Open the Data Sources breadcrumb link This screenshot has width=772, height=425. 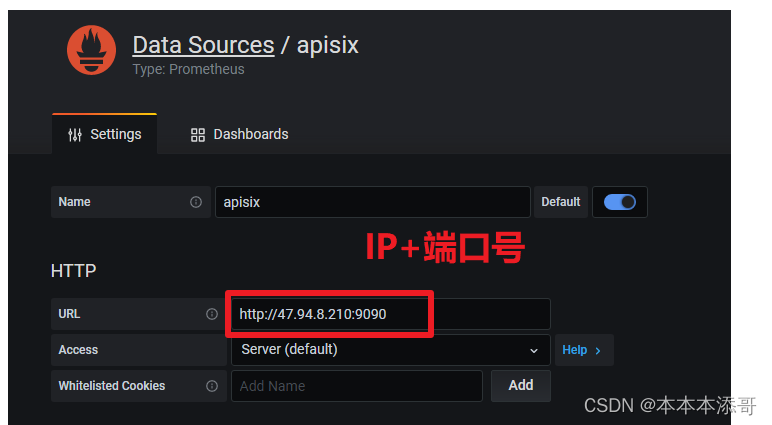pos(203,45)
